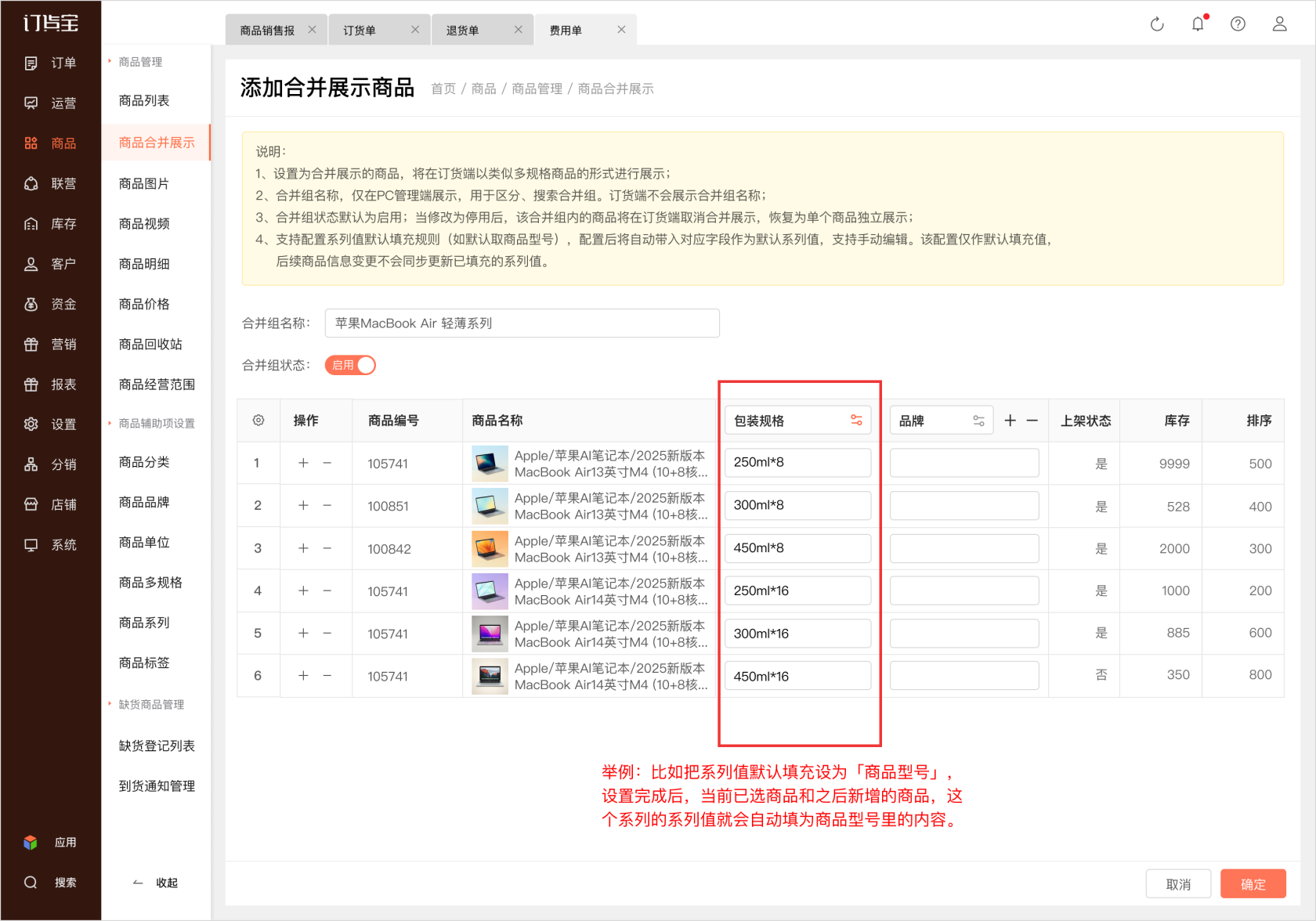Image resolution: width=1316 pixels, height=921 pixels.
Task: Open 缺货登记列表 menu item
Action: (157, 746)
